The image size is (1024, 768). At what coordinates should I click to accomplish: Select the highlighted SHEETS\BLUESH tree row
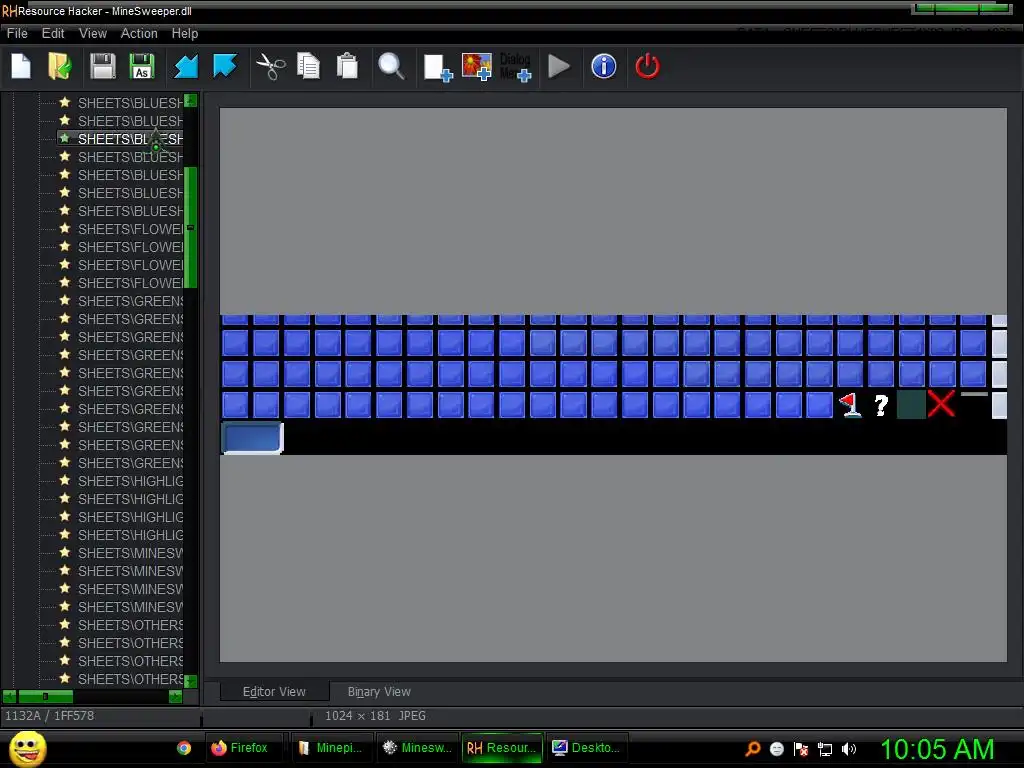(x=120, y=139)
